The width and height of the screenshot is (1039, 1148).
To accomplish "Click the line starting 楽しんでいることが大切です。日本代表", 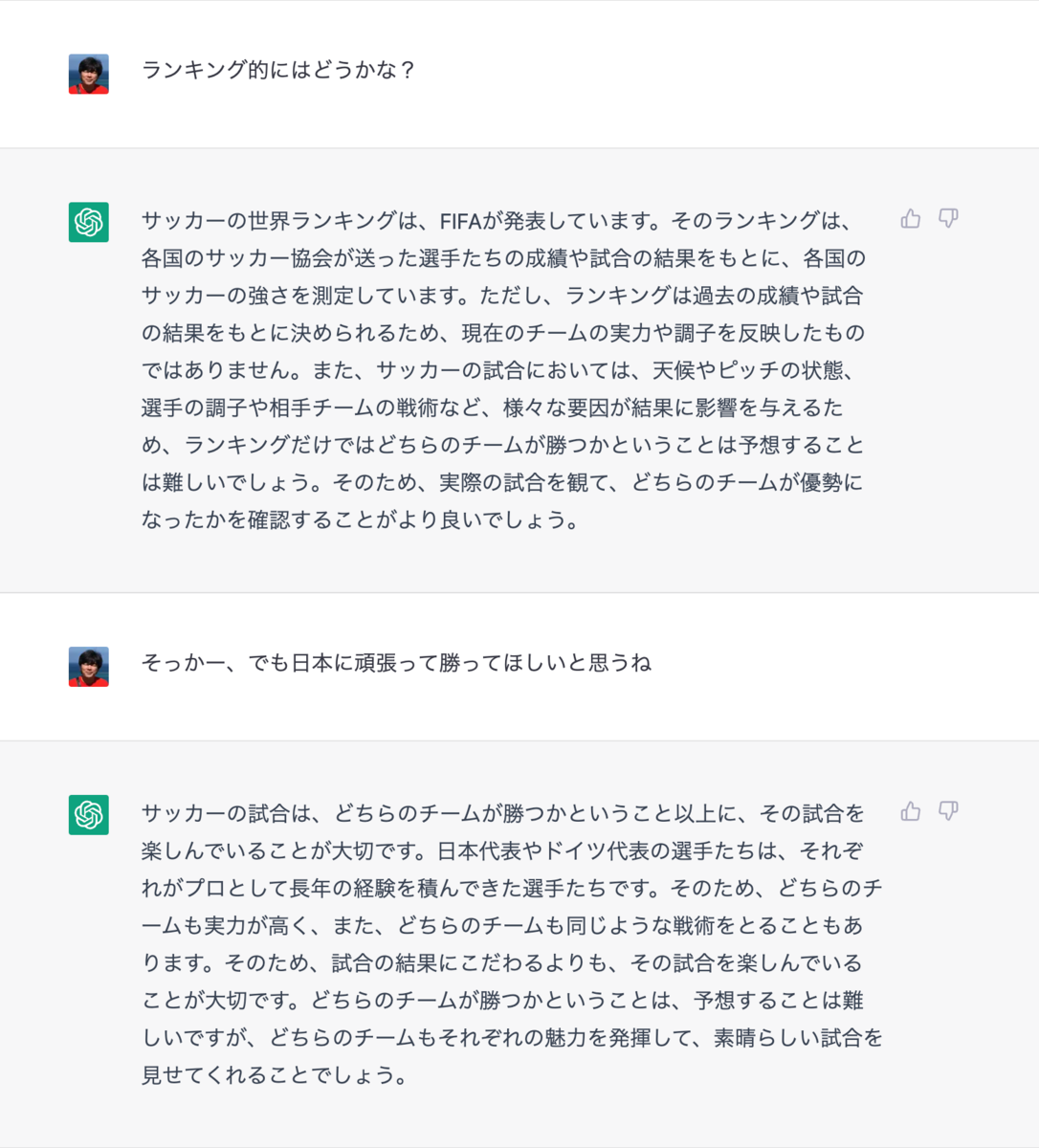I will (x=502, y=850).
